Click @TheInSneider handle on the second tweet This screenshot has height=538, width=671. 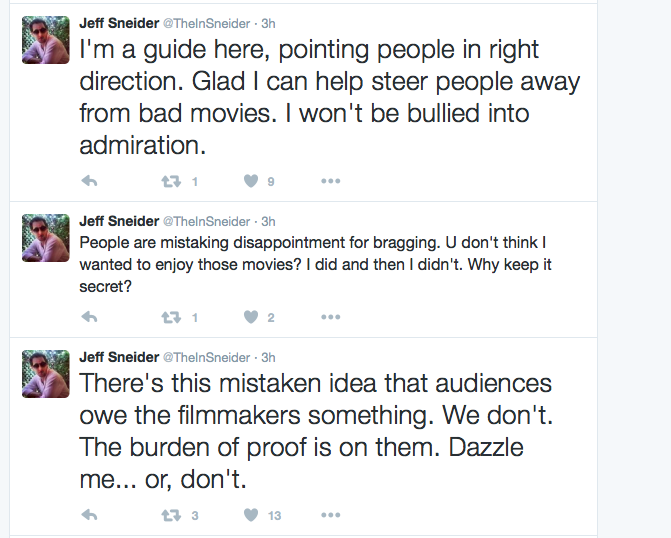tap(206, 221)
